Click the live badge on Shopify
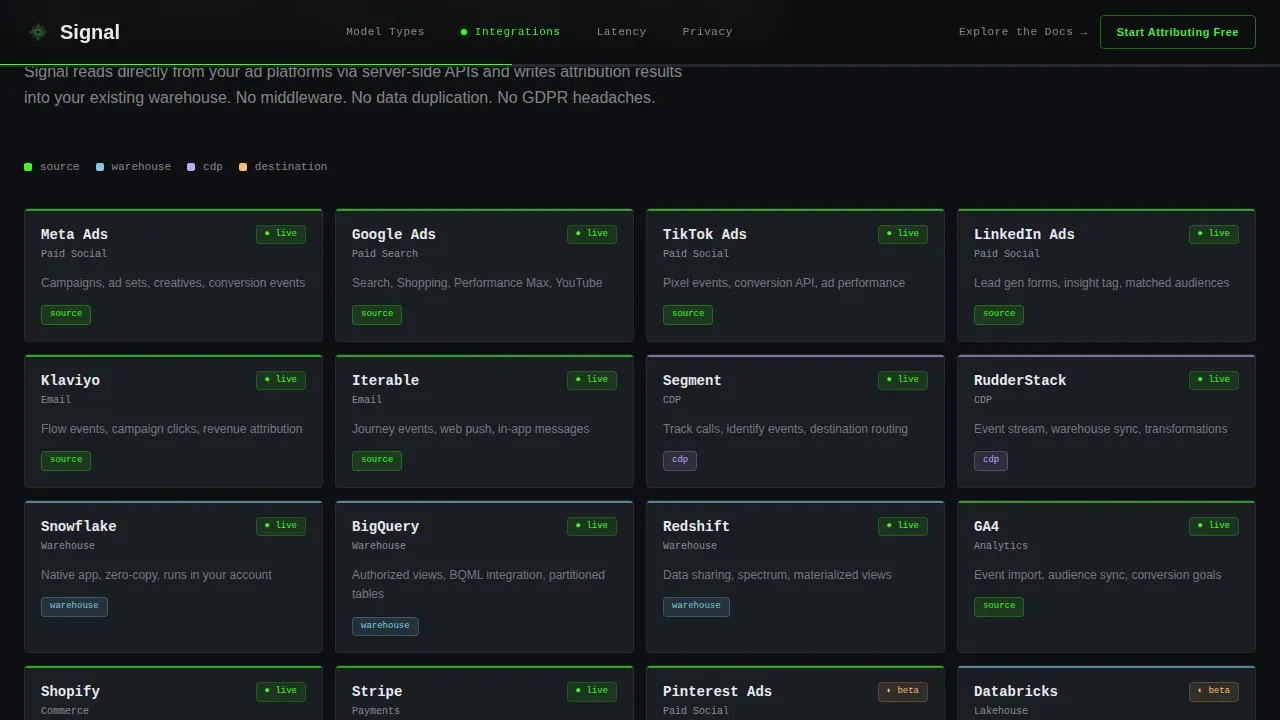 pyautogui.click(x=281, y=691)
